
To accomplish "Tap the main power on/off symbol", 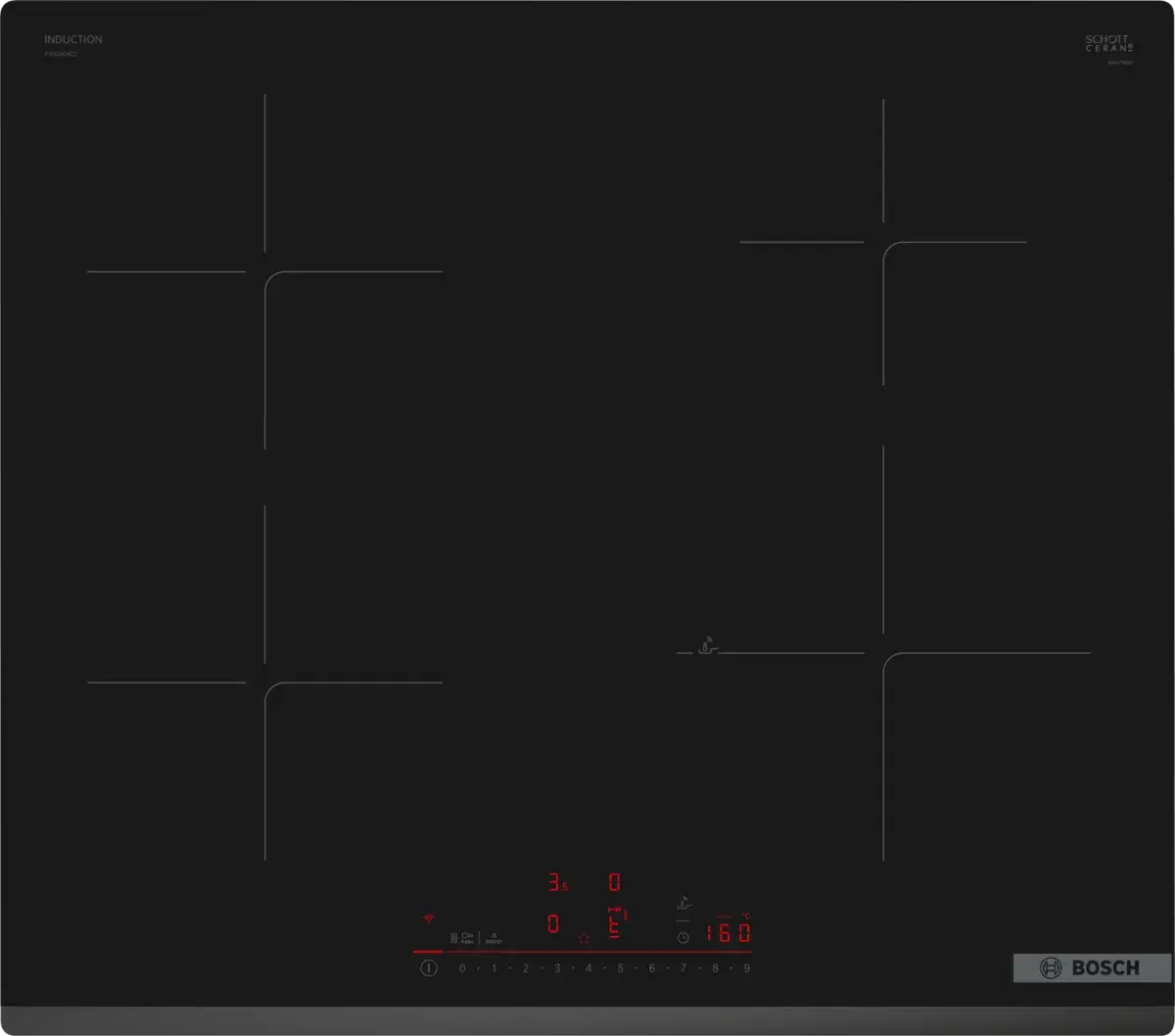I will click(428, 967).
